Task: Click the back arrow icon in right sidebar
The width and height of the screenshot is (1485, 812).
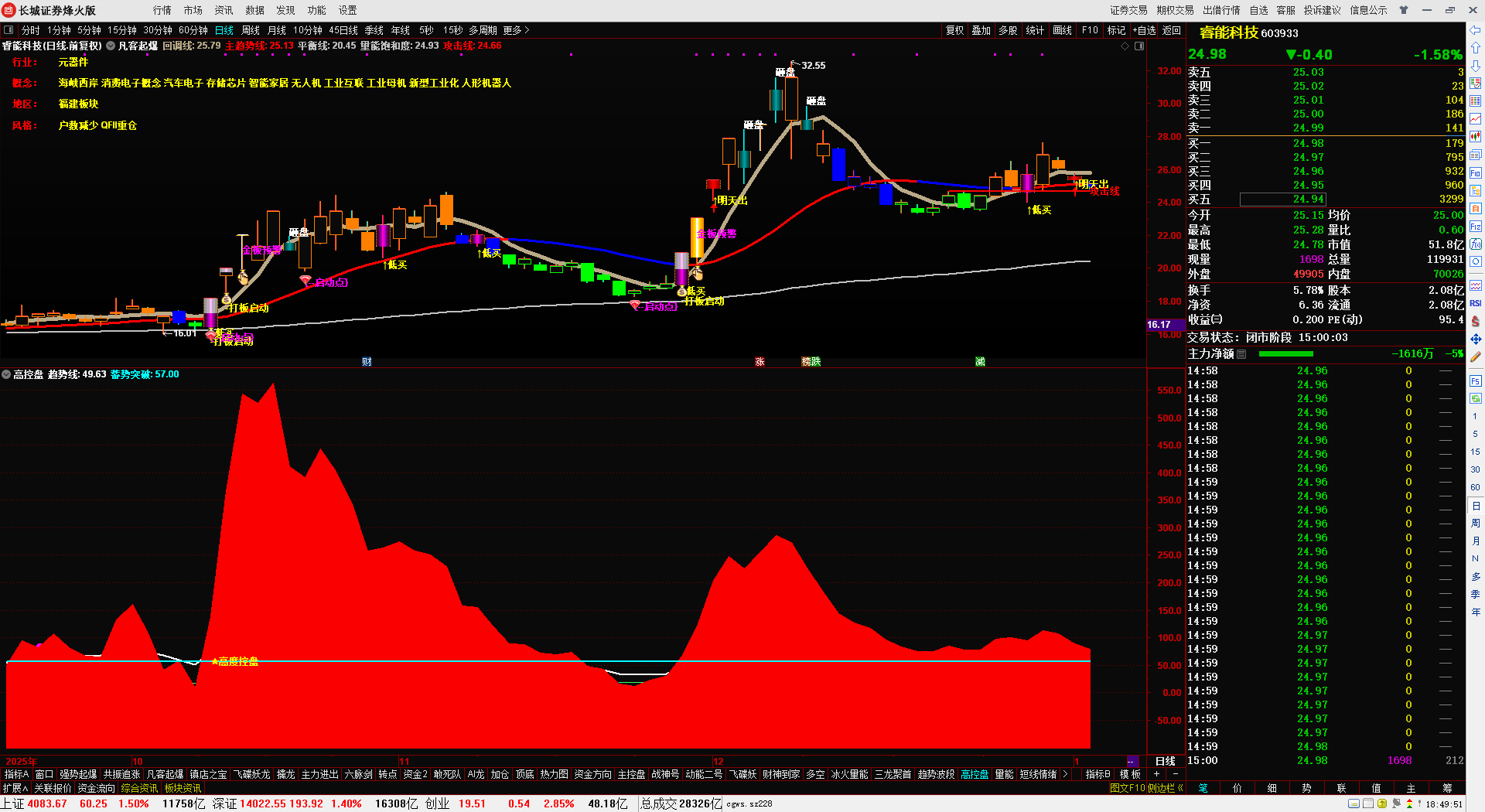Action: point(1475,30)
